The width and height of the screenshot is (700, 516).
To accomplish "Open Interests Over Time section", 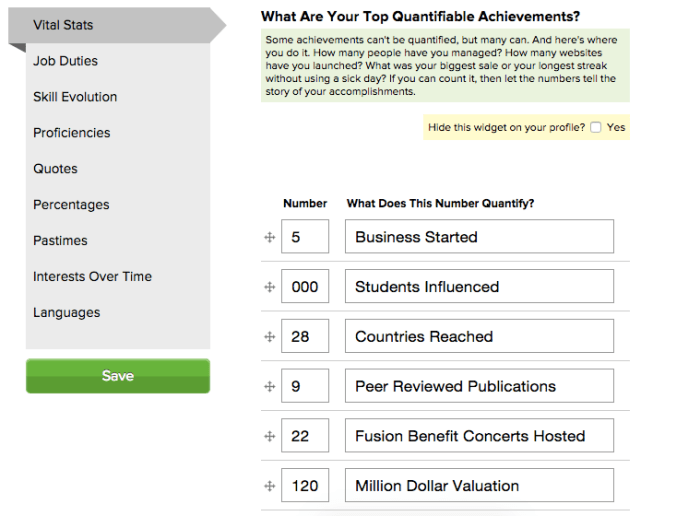I will pos(92,277).
